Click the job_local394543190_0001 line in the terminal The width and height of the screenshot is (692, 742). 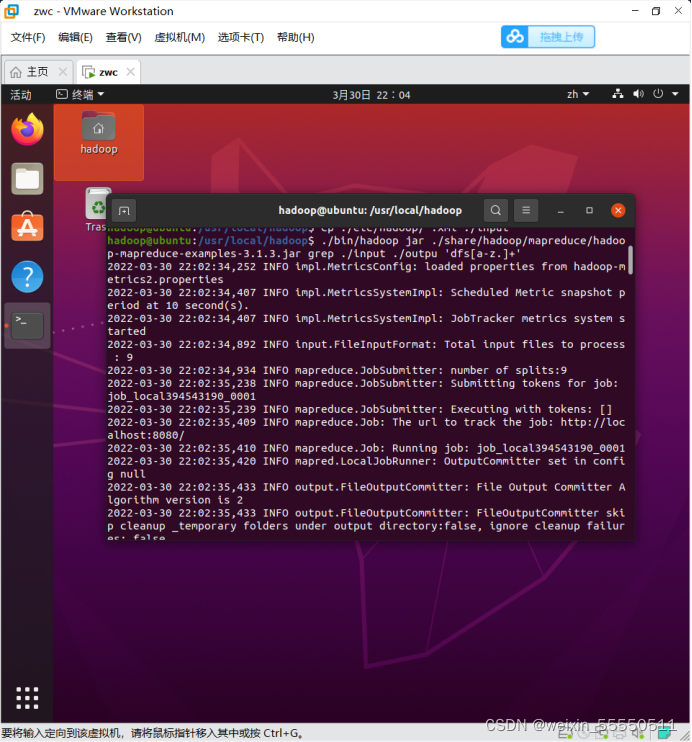click(181, 396)
